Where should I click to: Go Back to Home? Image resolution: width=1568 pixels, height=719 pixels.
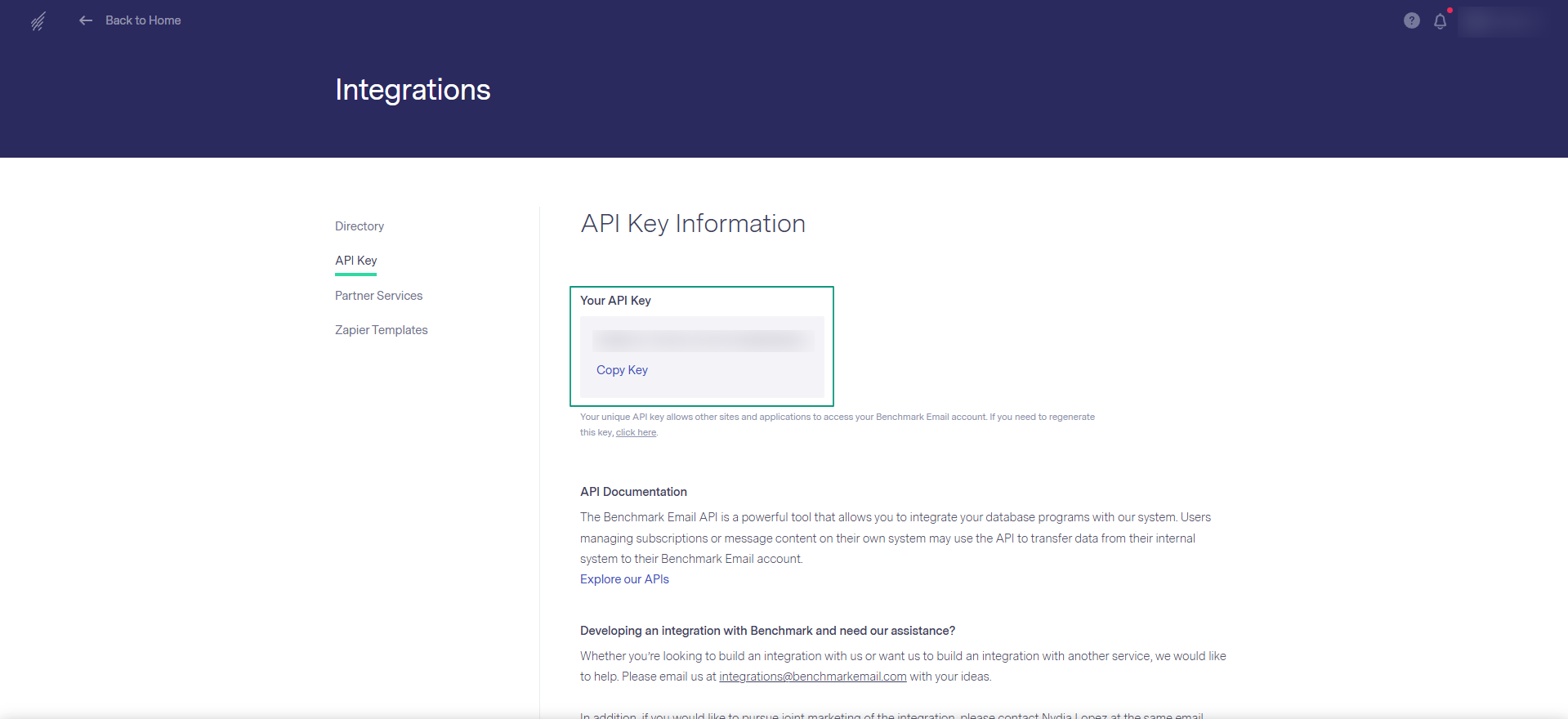[x=143, y=20]
